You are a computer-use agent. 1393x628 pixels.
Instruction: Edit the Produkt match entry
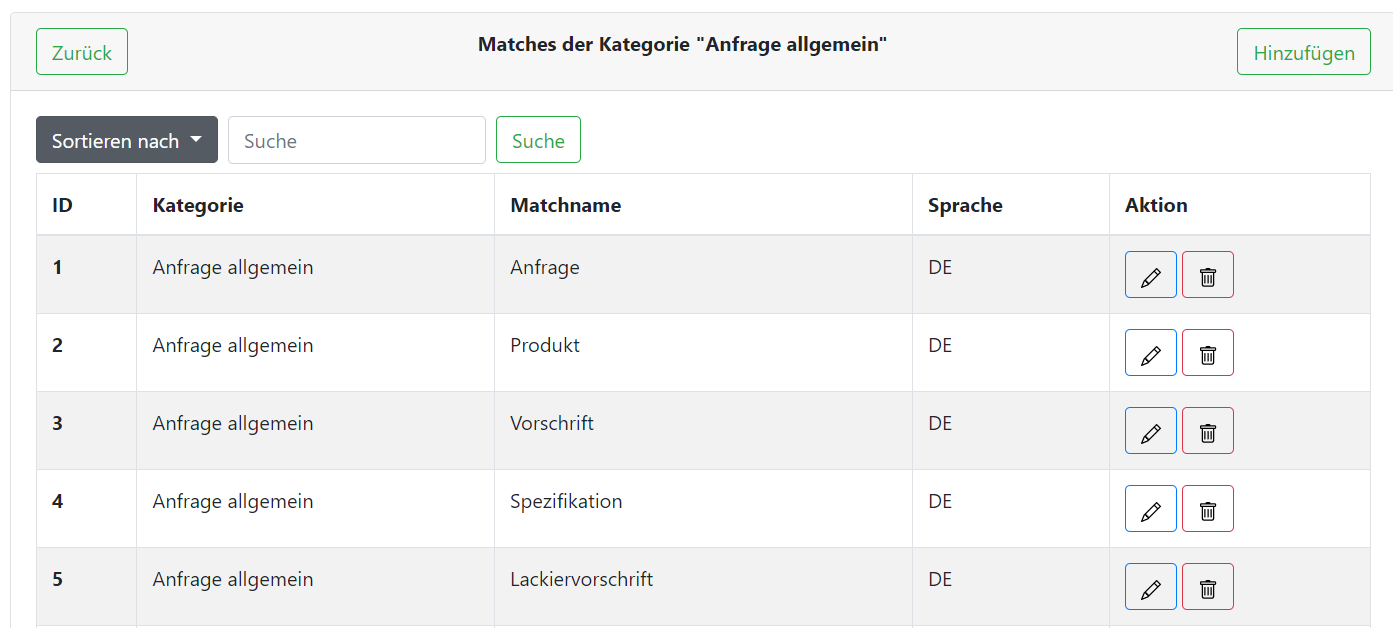pos(1150,353)
